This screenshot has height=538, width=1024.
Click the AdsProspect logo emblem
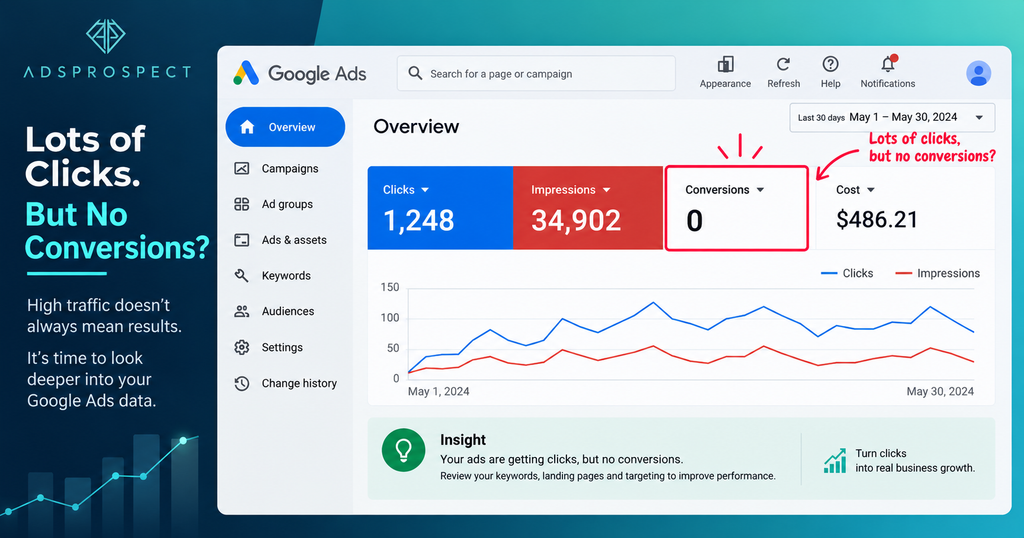(x=105, y=36)
